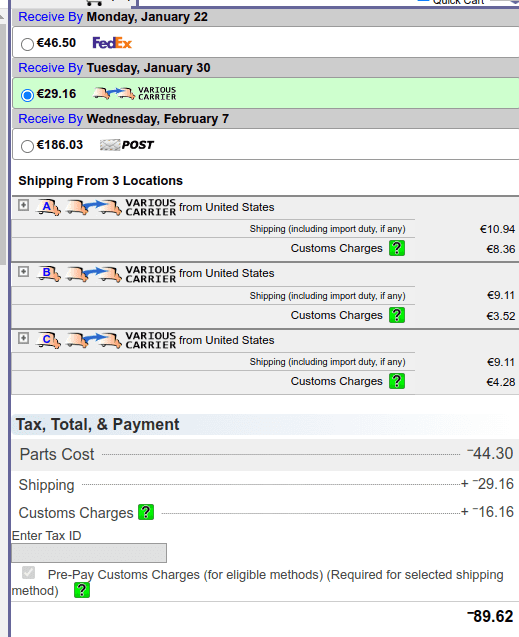Click the carrier trucks icon in shipment C row

(94, 340)
